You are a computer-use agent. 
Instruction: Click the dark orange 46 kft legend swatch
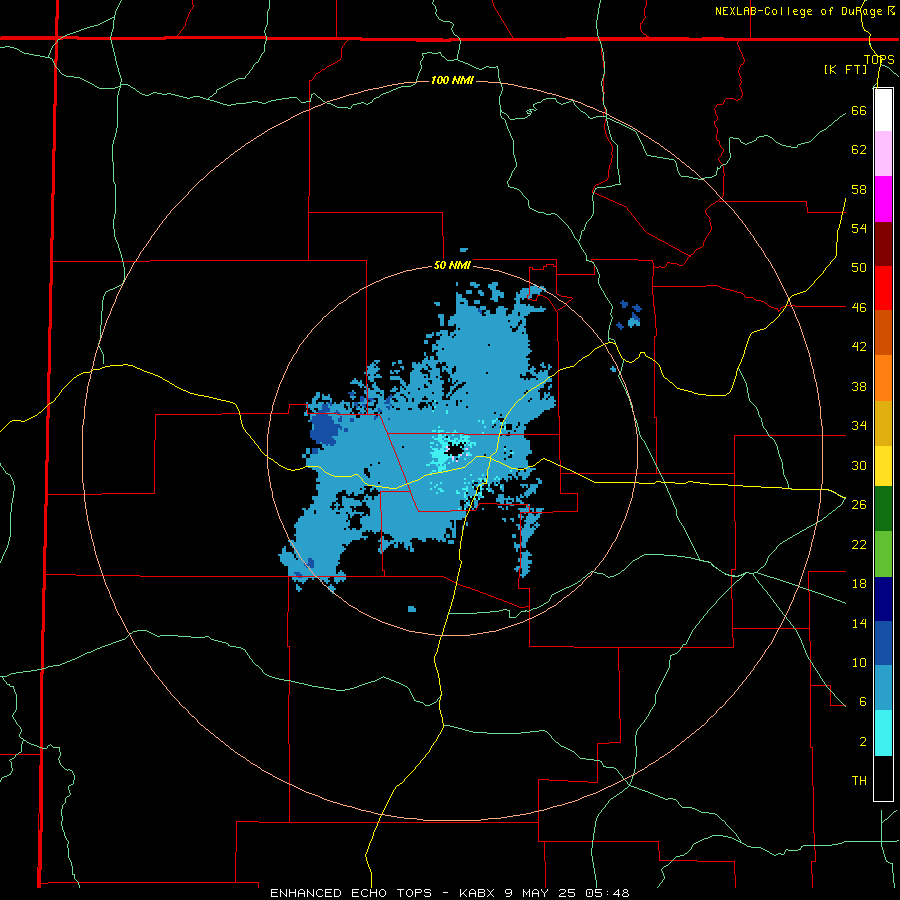click(883, 333)
